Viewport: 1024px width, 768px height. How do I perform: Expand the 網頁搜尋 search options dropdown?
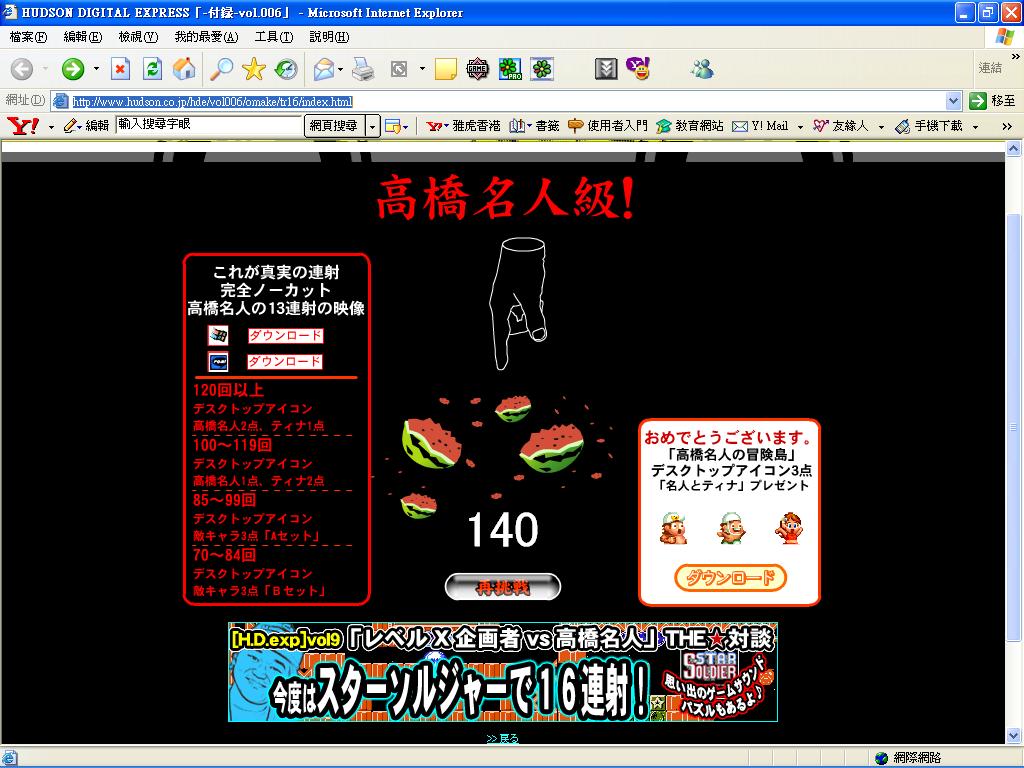tap(372, 126)
